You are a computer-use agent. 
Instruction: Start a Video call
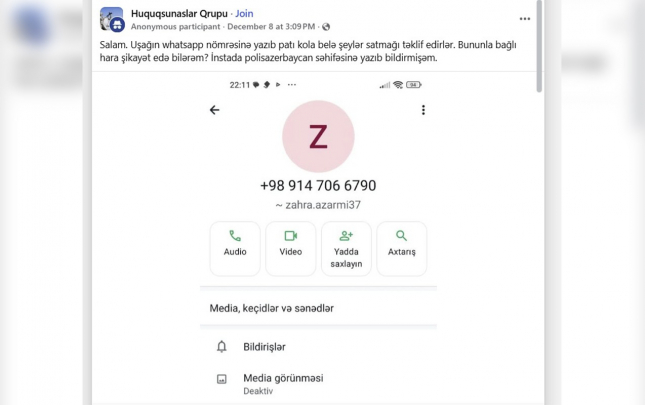[290, 249]
